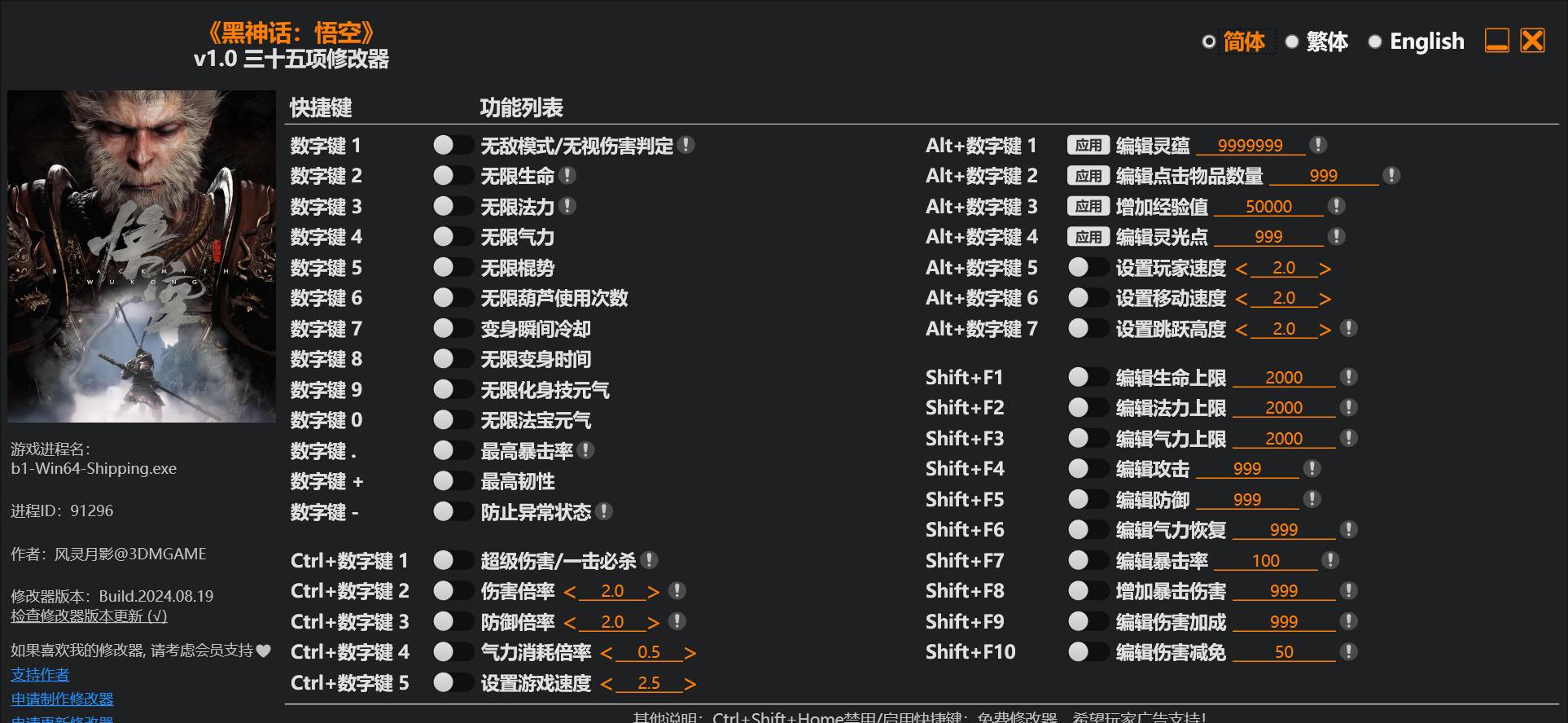Increase 设置游戏速度 with right arrow
Viewport: 1568px width, 723px height.
(690, 684)
